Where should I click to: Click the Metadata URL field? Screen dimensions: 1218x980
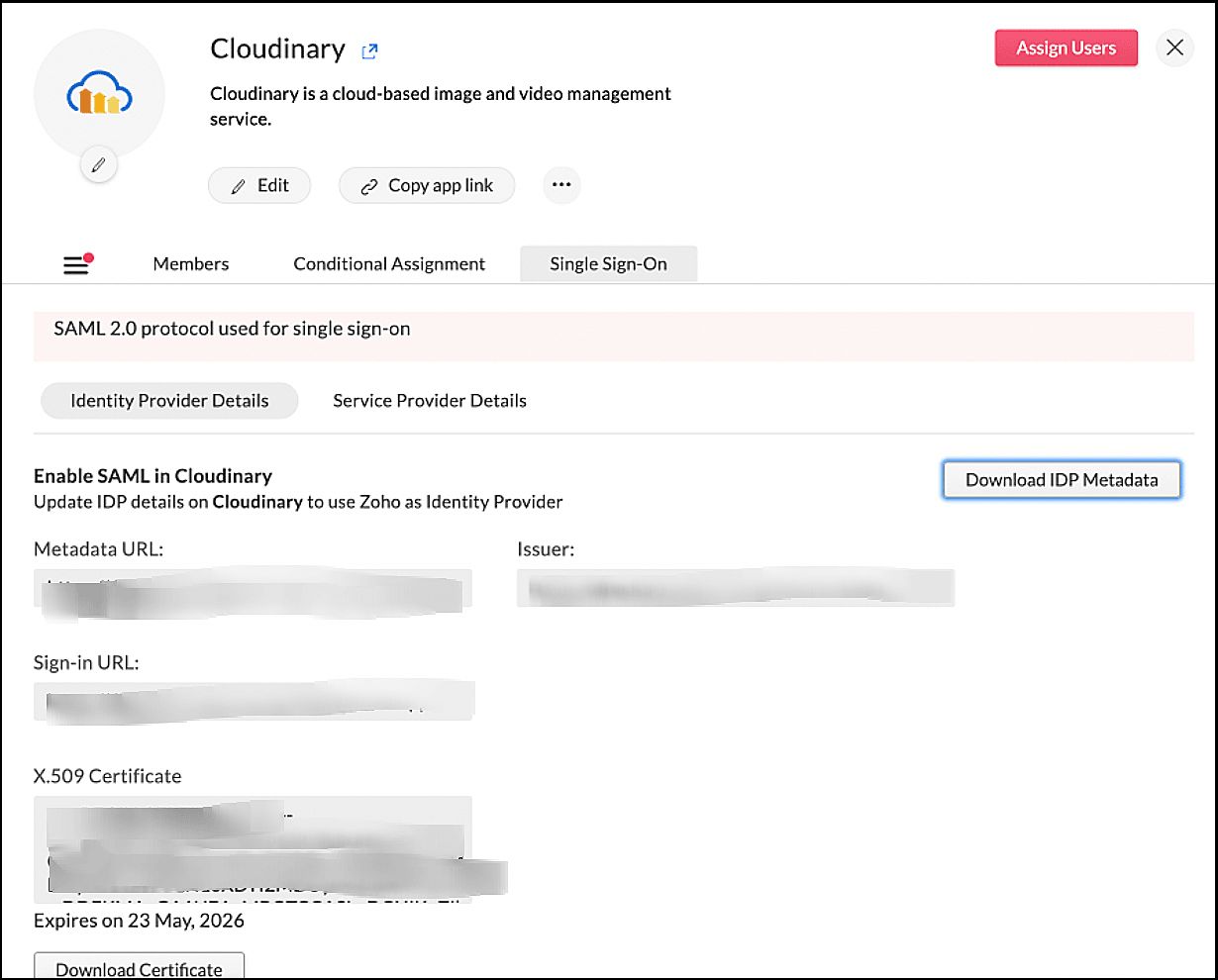pyautogui.click(x=253, y=590)
